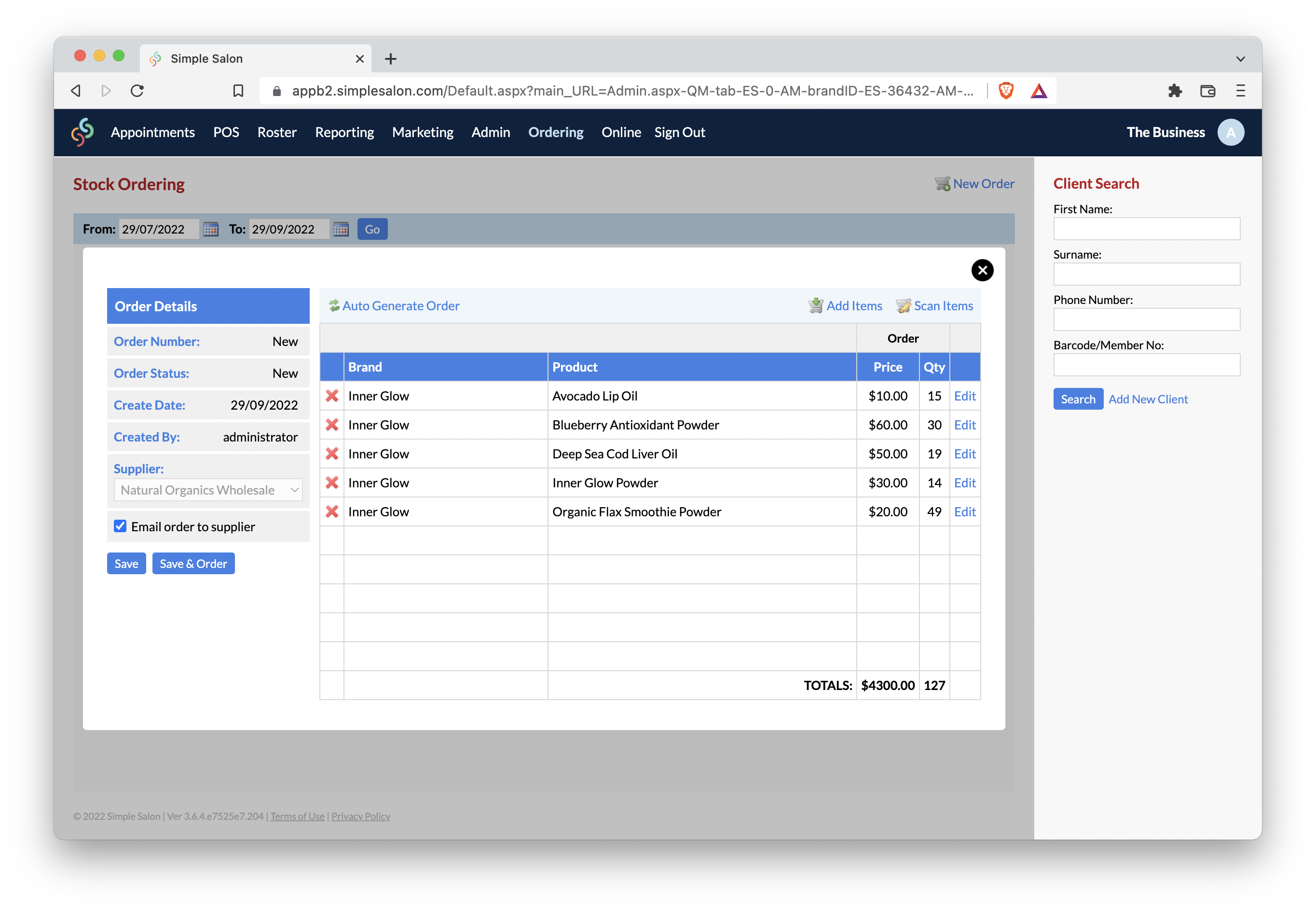This screenshot has height=911, width=1316.
Task: Close the order details popup
Action: 982,270
